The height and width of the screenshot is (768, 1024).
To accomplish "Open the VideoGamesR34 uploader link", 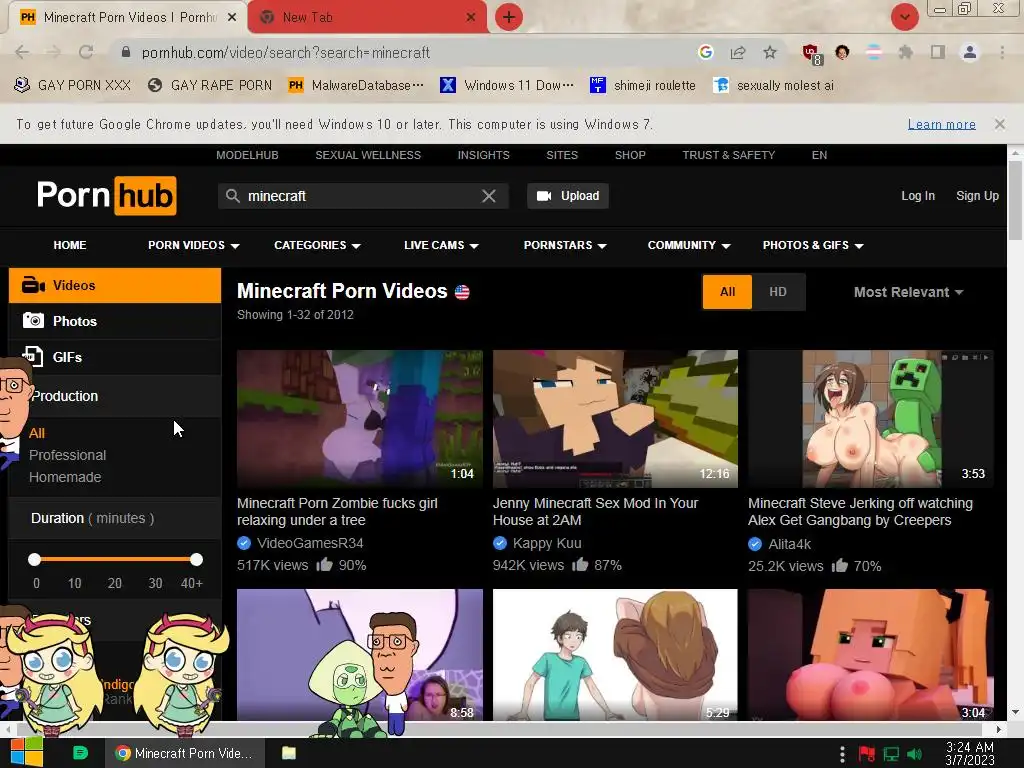I will click(x=310, y=543).
